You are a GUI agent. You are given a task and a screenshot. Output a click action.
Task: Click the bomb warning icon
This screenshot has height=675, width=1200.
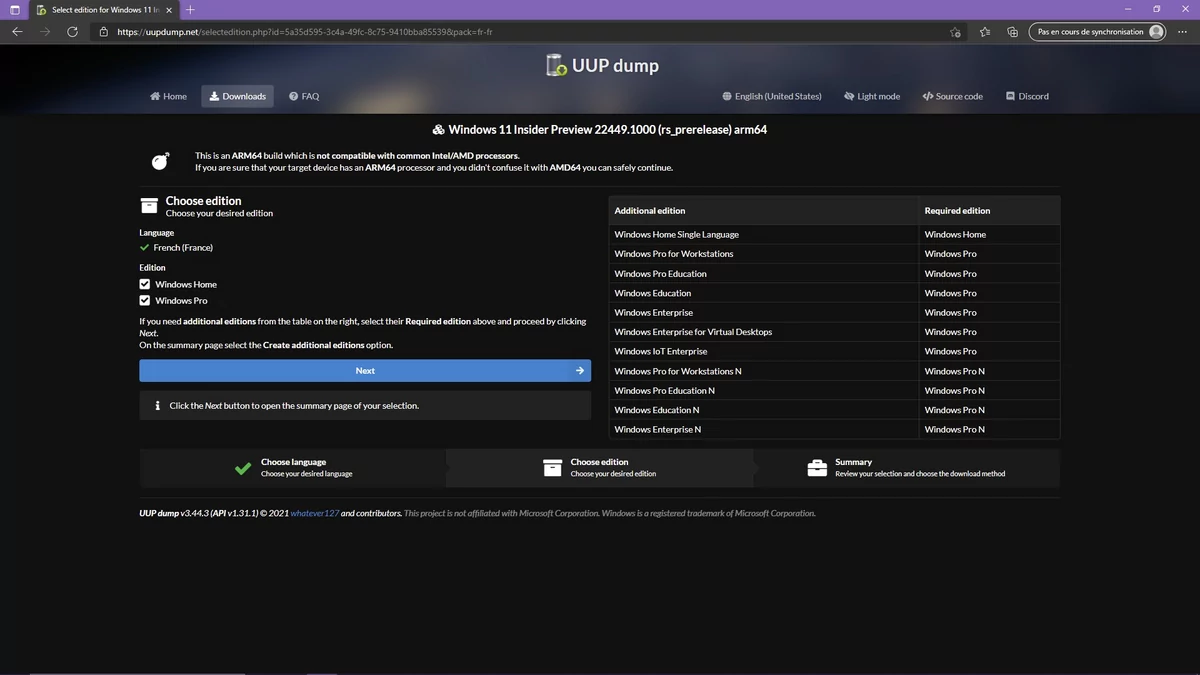point(160,160)
